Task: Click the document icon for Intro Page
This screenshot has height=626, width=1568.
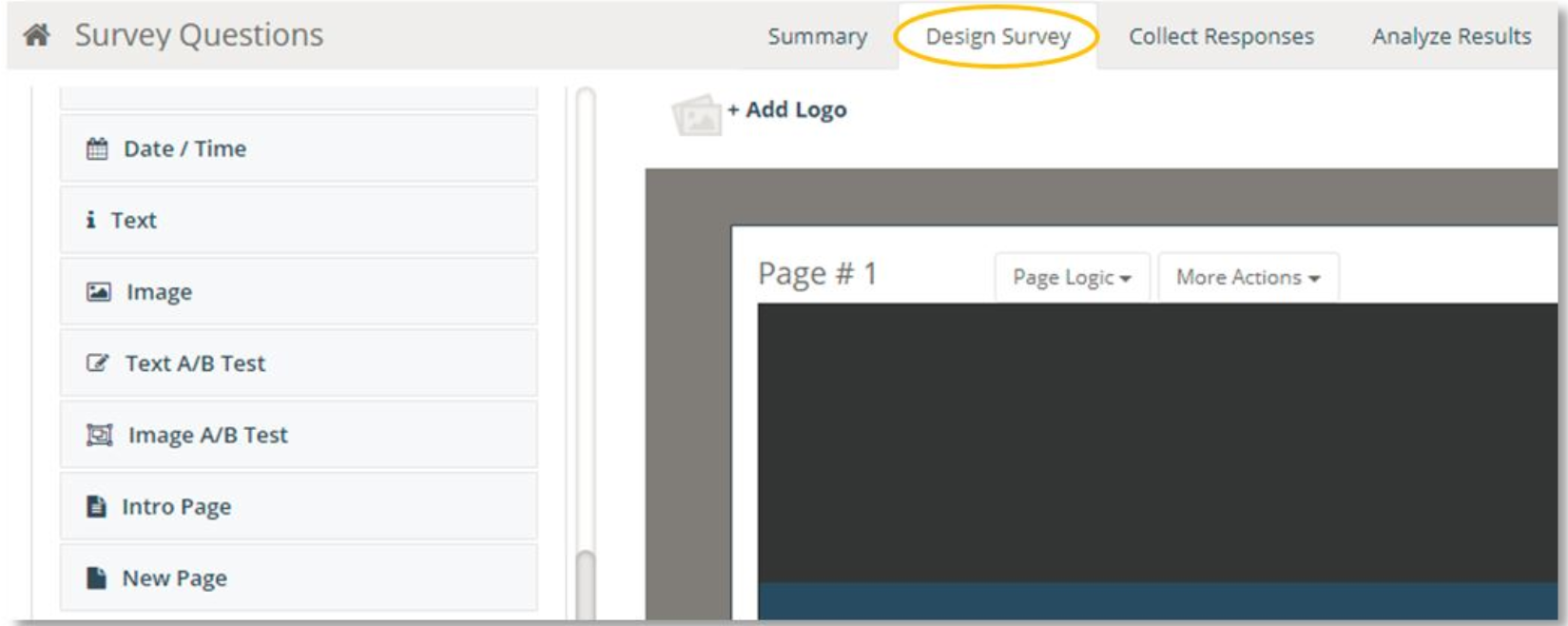Action: [96, 506]
